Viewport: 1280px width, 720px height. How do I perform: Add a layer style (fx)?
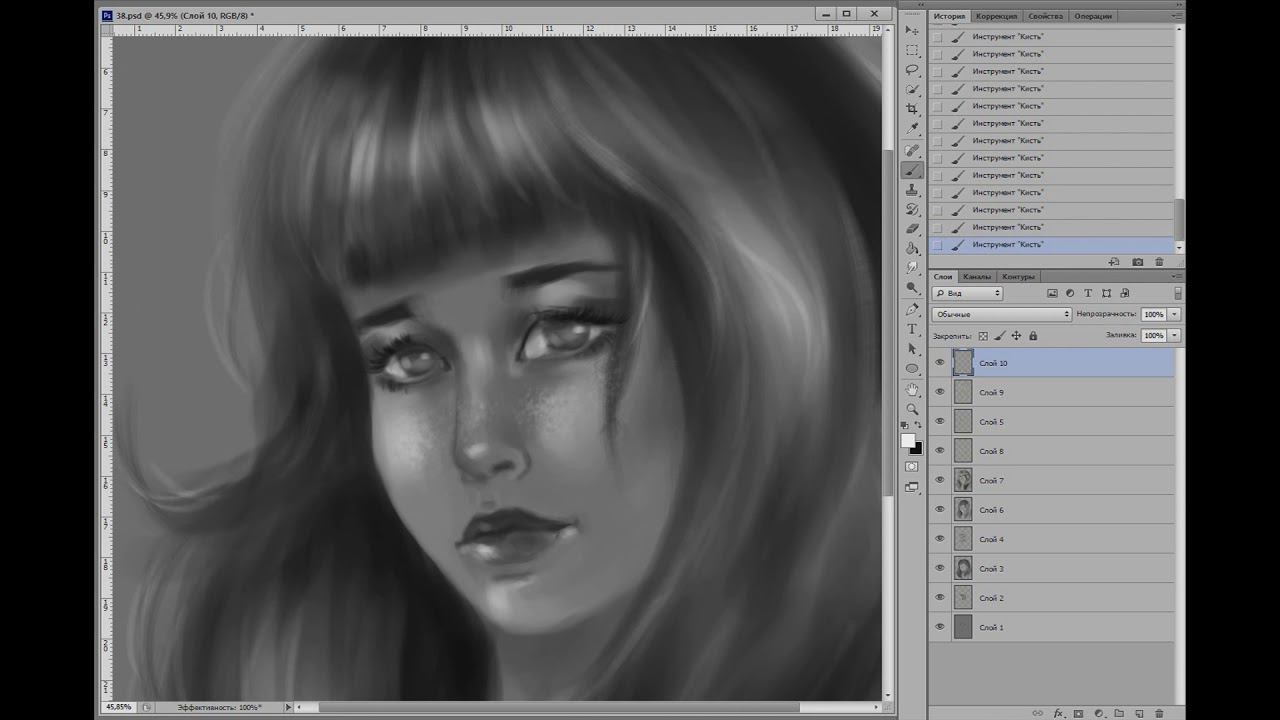(1058, 713)
